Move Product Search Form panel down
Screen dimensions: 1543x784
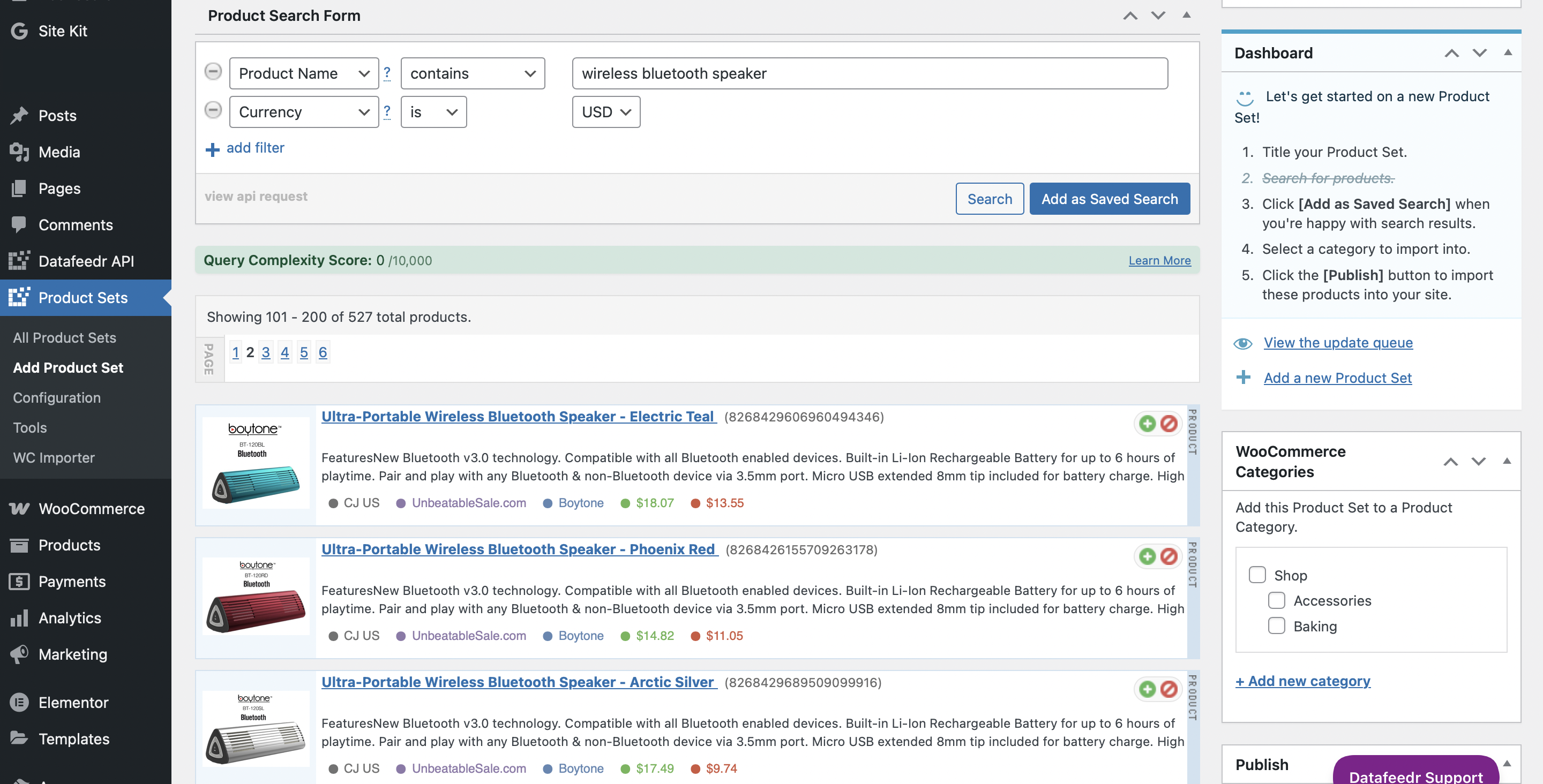click(x=1158, y=15)
